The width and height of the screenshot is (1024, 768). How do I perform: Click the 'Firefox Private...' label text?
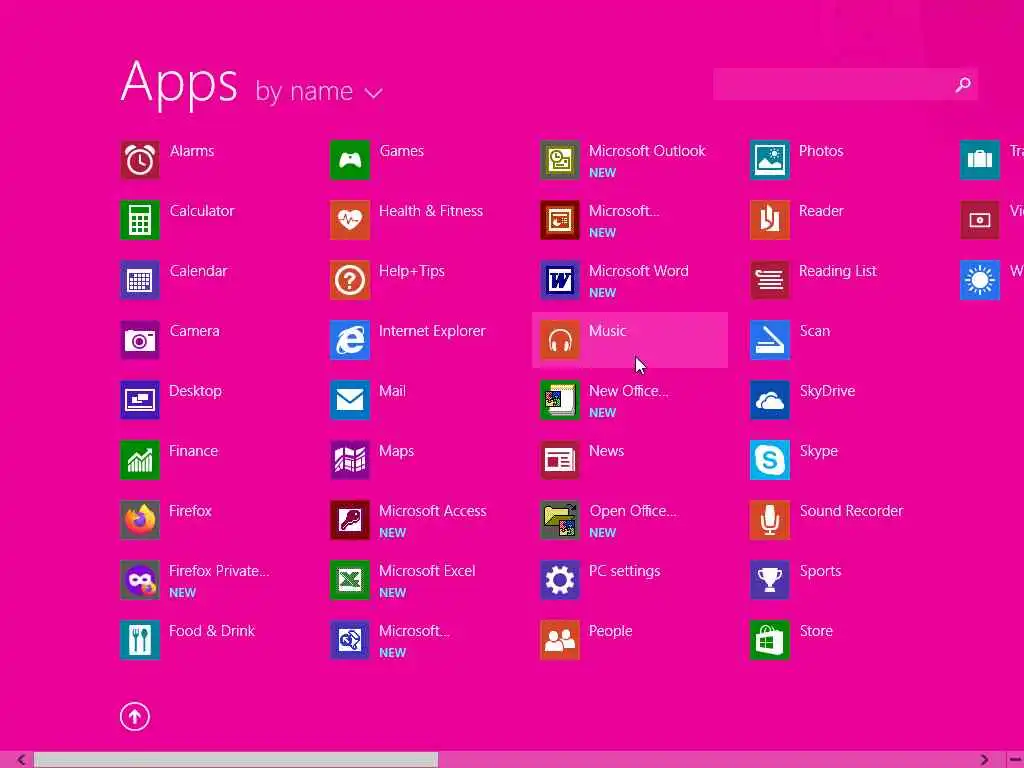tap(219, 571)
